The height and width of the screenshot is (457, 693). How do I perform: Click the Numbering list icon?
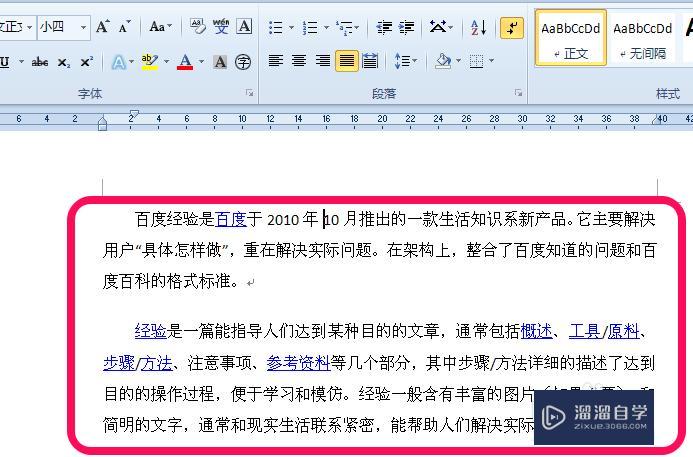pos(310,28)
